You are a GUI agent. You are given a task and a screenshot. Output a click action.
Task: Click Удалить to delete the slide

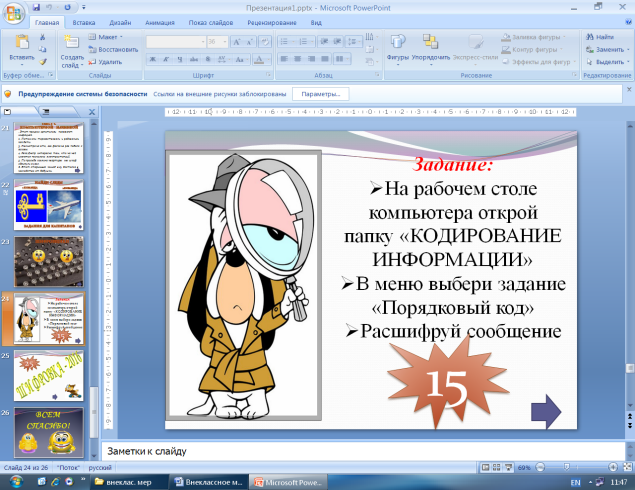coord(105,62)
